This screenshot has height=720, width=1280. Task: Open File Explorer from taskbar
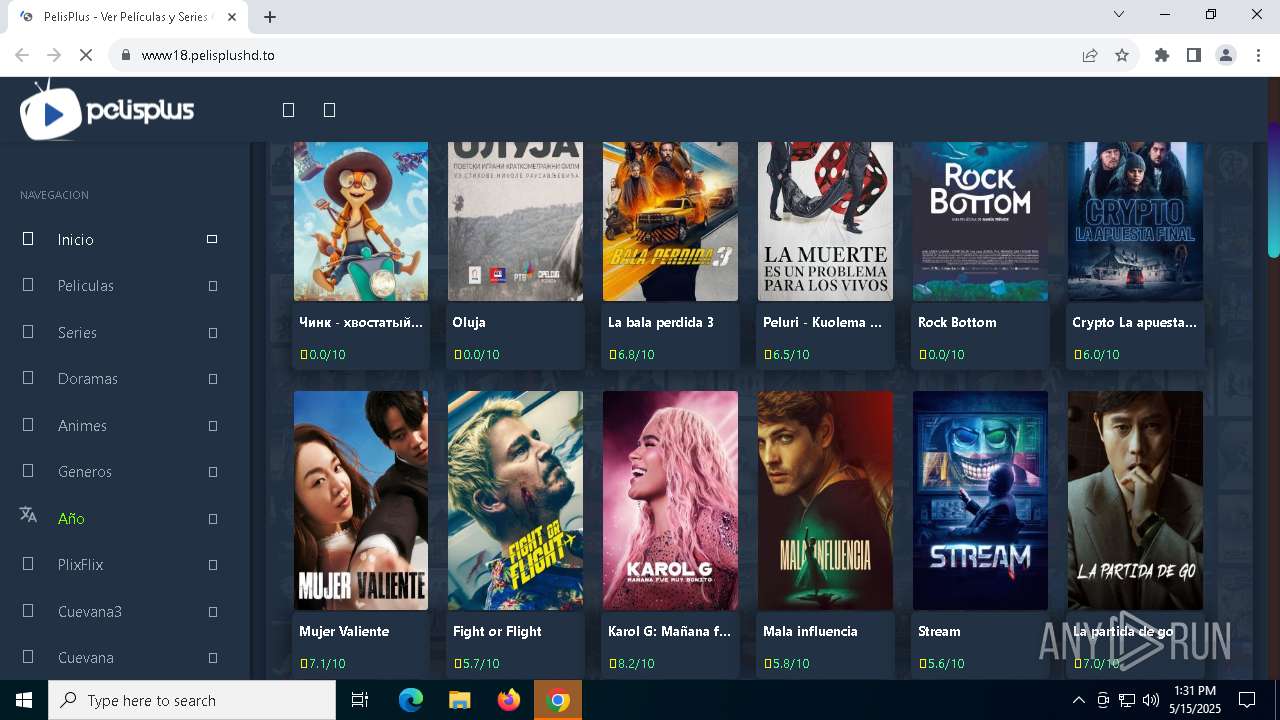(459, 700)
